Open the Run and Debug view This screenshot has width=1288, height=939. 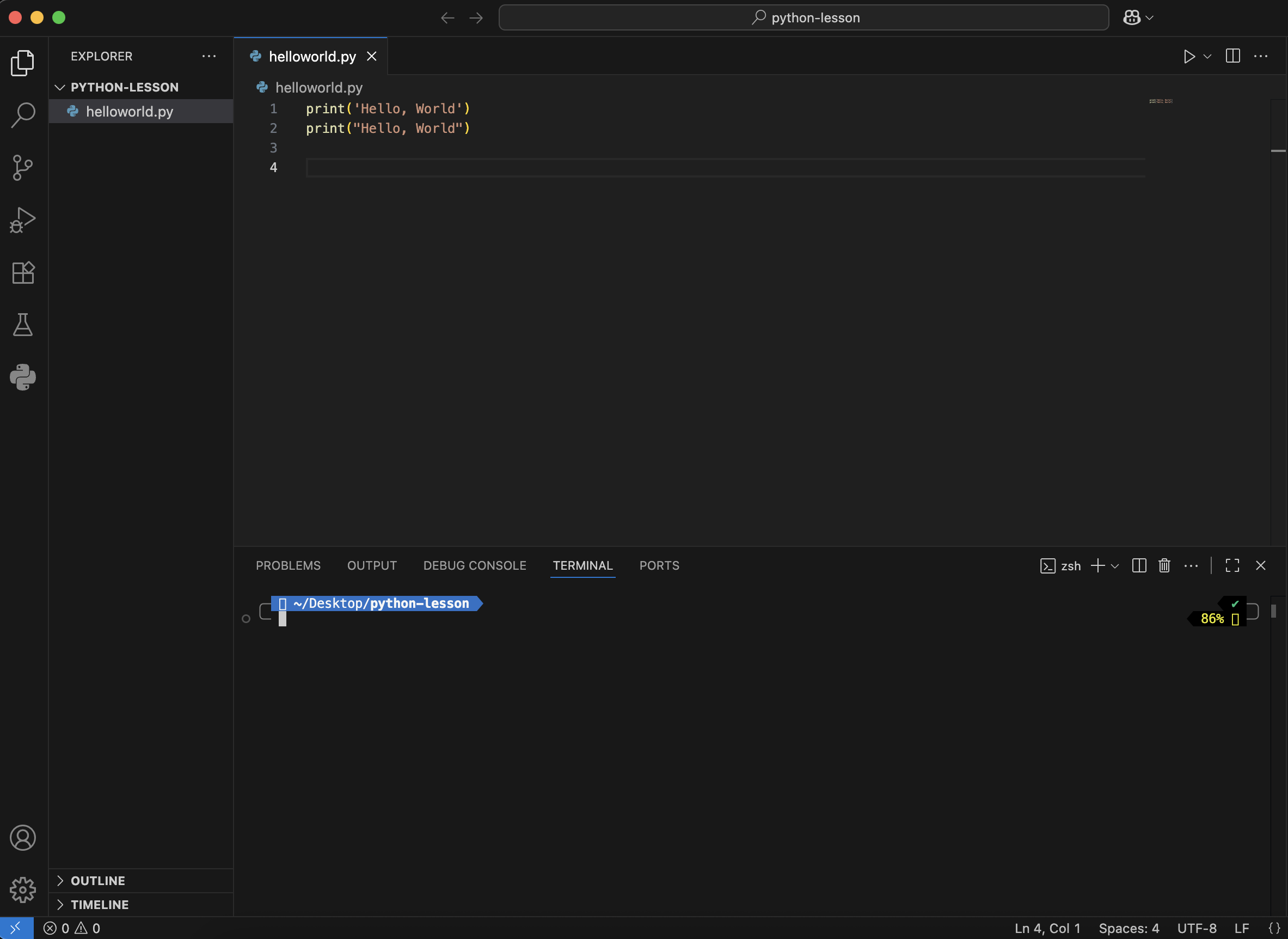tap(23, 220)
